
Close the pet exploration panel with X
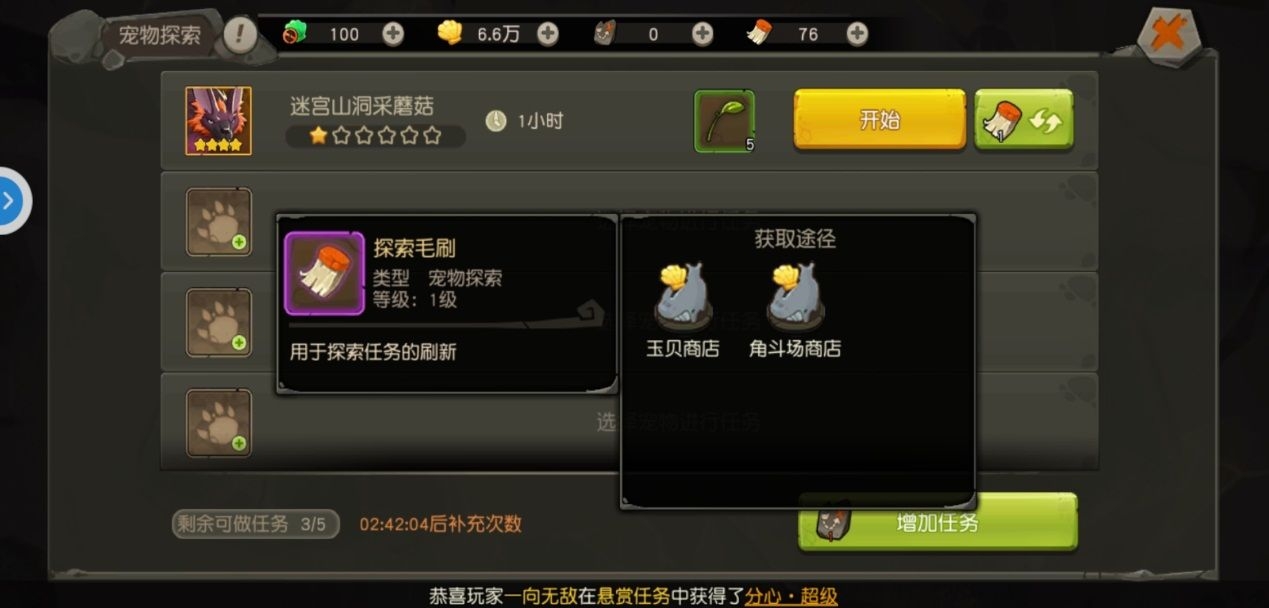click(1167, 37)
